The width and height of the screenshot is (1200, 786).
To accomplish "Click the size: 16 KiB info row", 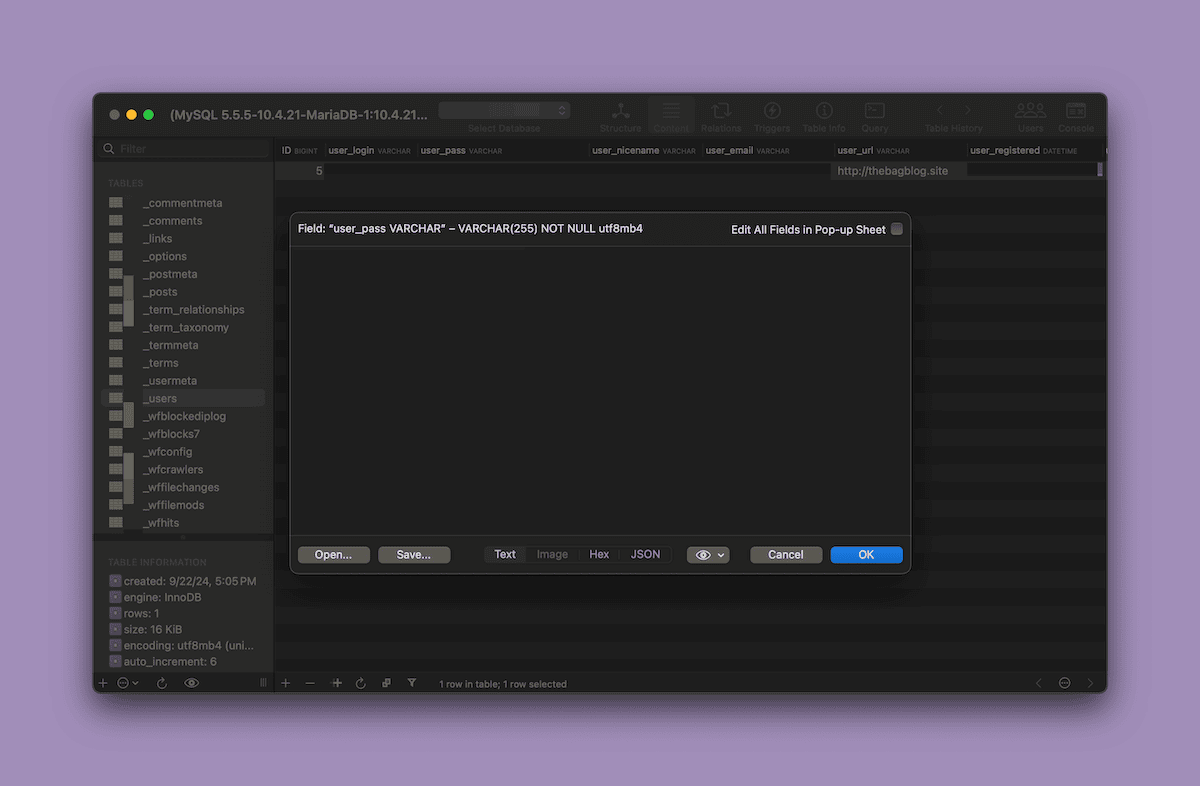I will click(146, 629).
